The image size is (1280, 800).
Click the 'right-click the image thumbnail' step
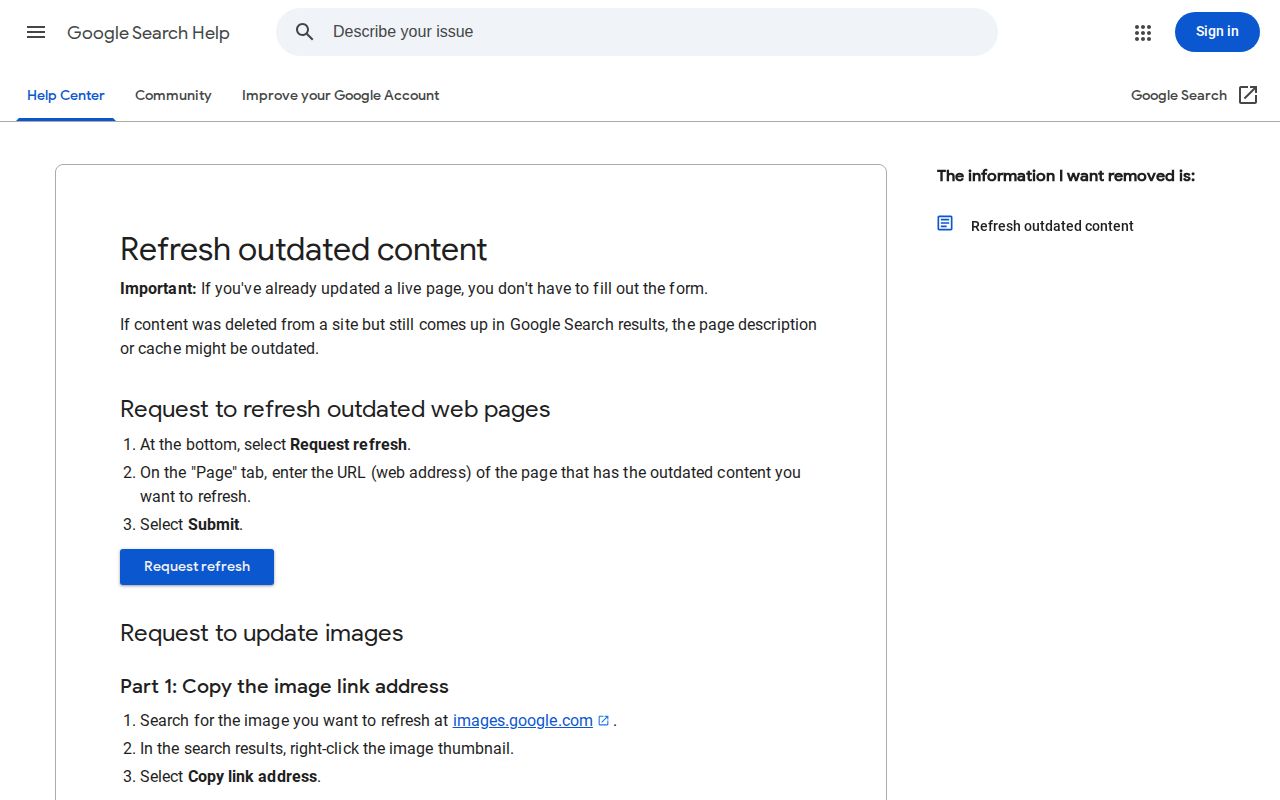click(327, 749)
